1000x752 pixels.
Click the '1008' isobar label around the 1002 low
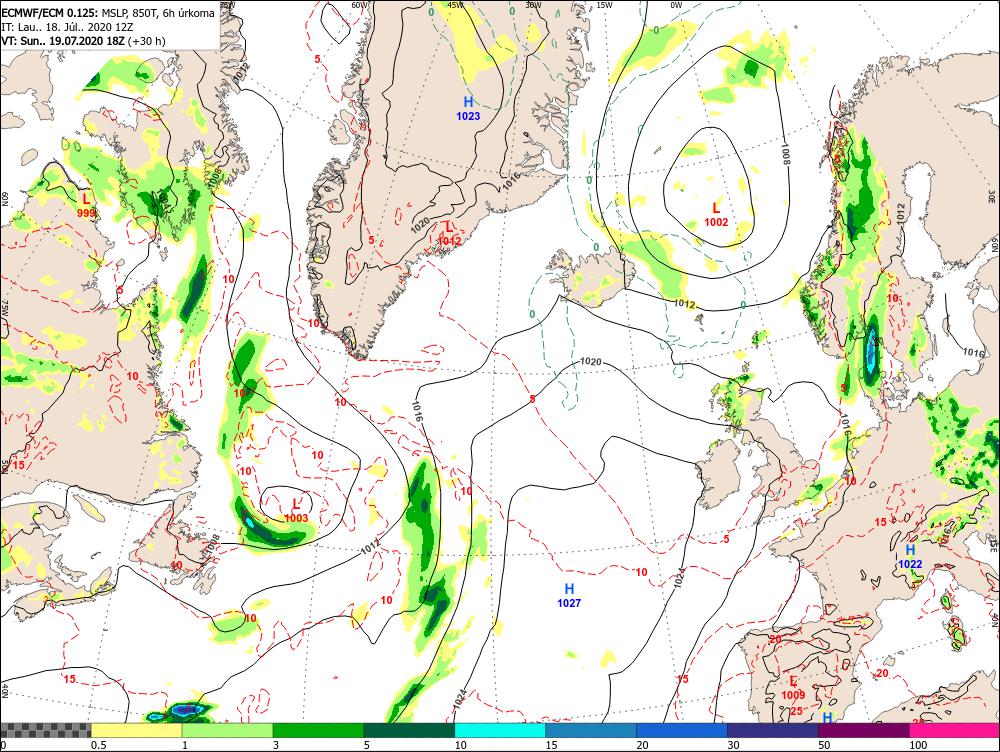[x=786, y=154]
